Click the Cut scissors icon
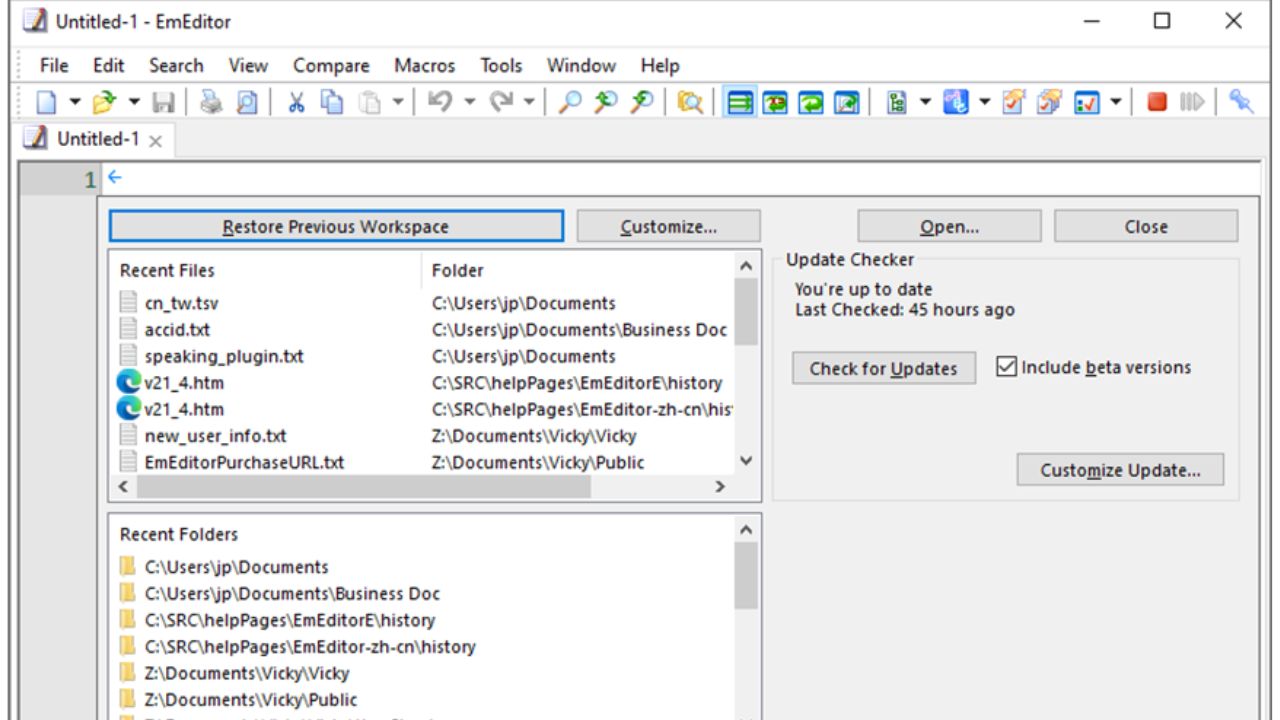This screenshot has height=720, width=1280. [x=296, y=102]
